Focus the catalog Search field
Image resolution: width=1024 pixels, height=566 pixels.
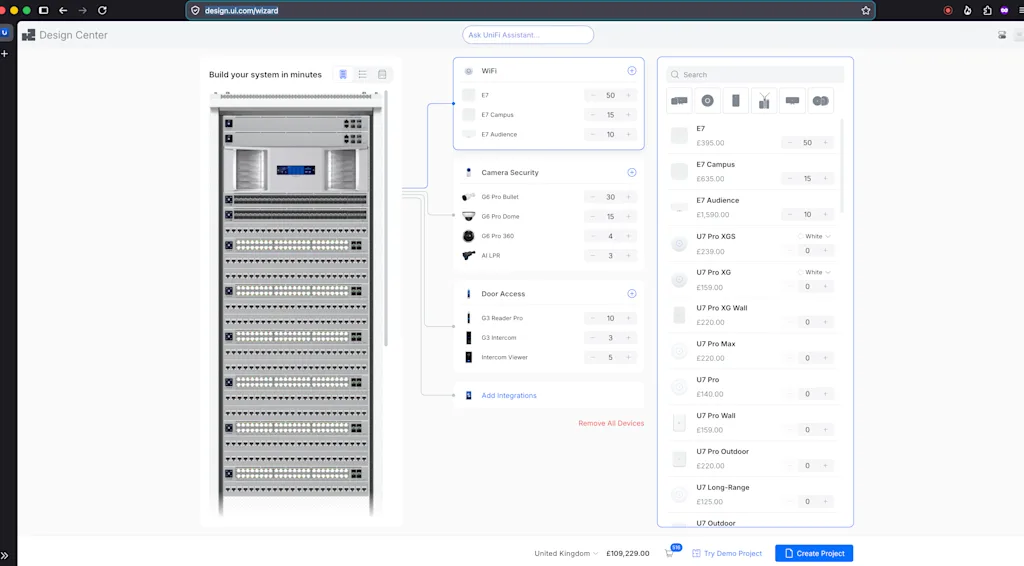(x=755, y=74)
